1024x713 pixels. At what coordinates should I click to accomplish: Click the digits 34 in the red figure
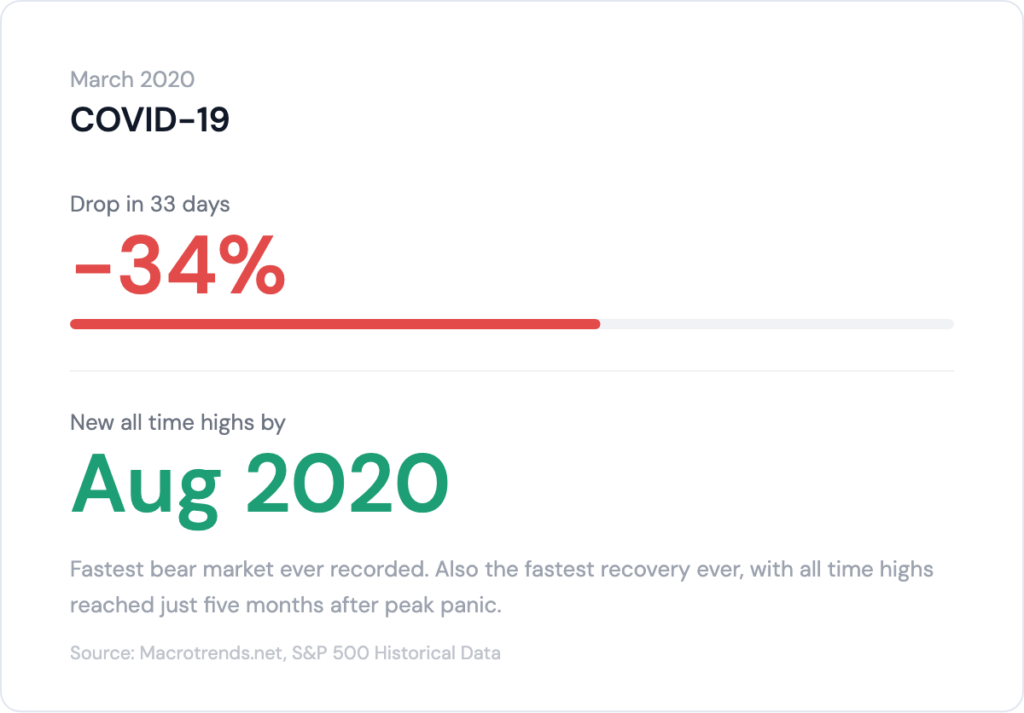click(168, 266)
